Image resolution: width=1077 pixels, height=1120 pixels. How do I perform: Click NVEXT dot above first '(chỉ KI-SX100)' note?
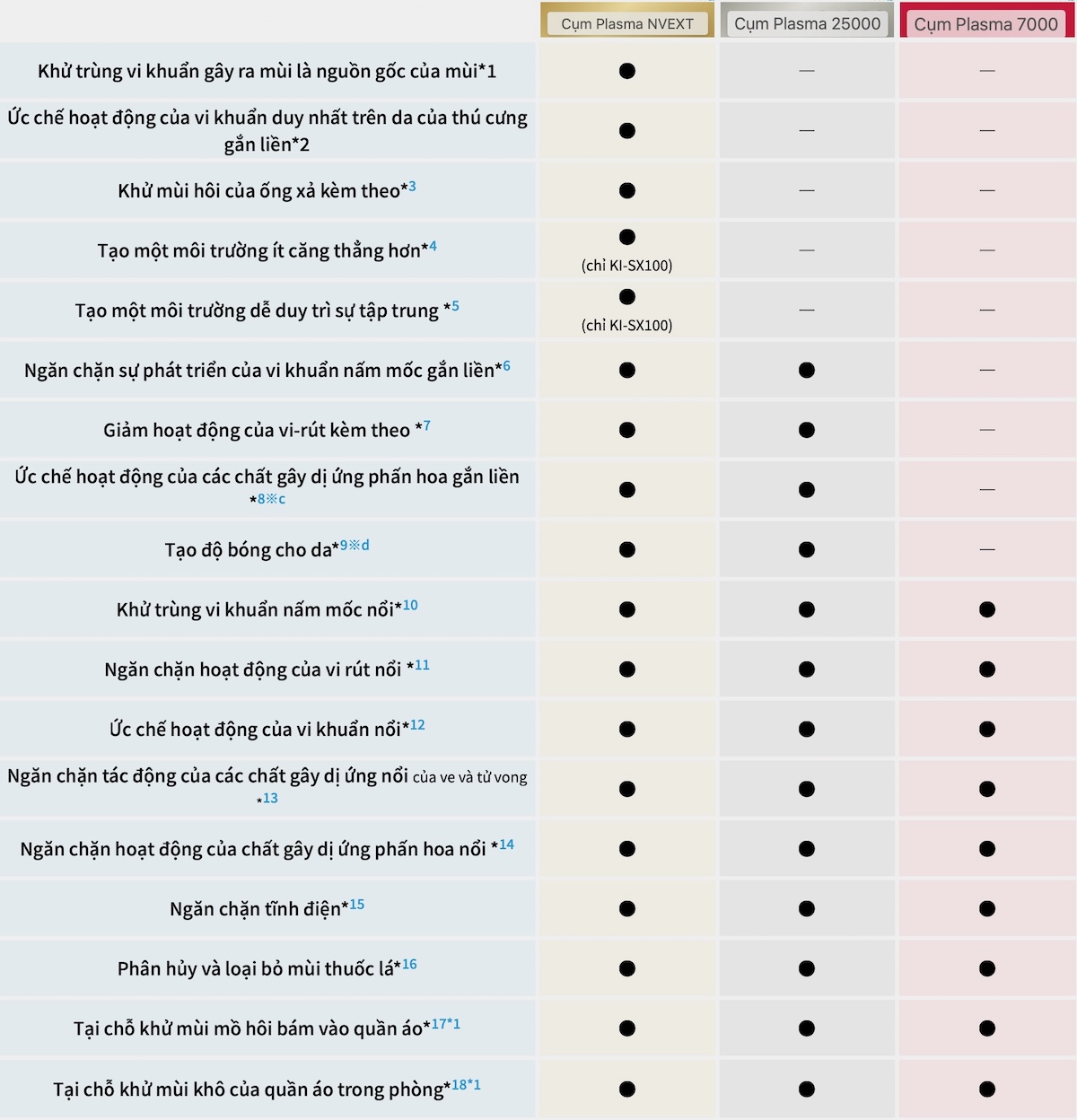627,237
